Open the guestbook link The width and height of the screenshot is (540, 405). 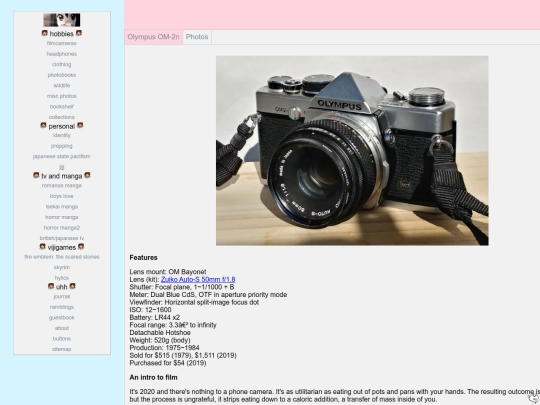[x=62, y=318]
